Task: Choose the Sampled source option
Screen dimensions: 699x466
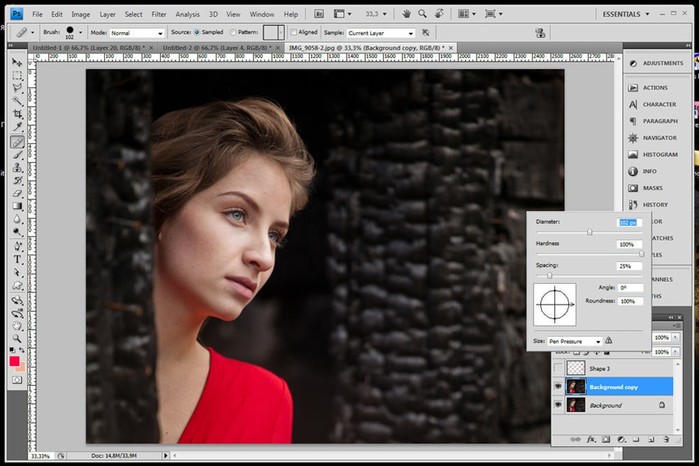Action: click(197, 32)
